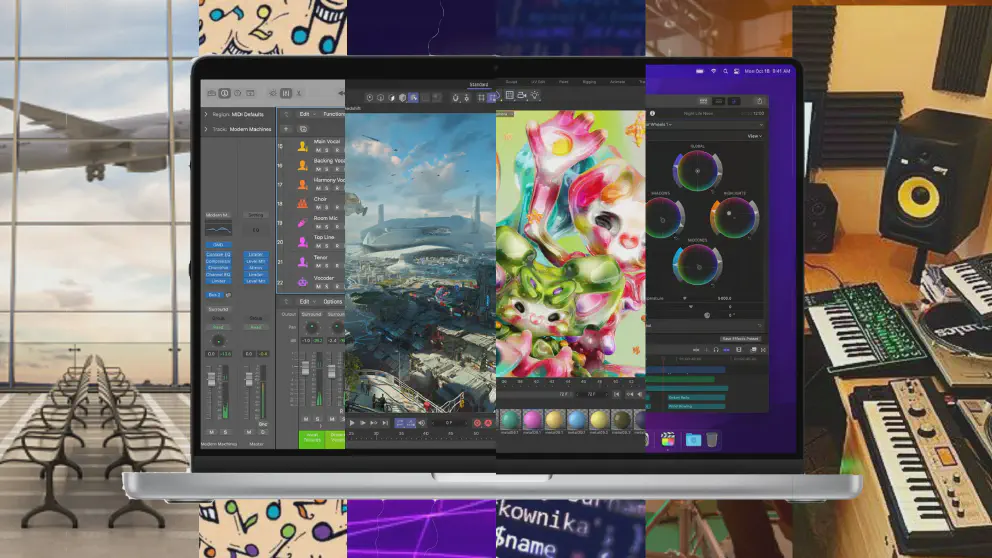
Task: Open the Edit dropdown above the track list
Action: [x=306, y=115]
